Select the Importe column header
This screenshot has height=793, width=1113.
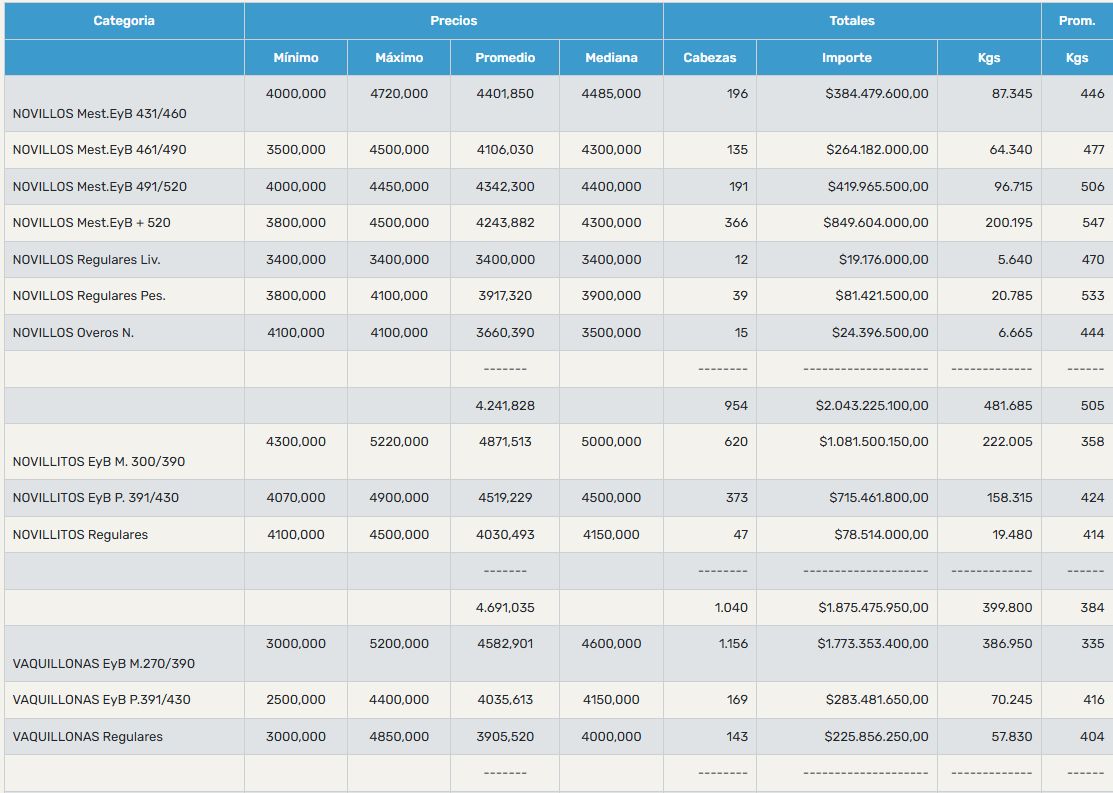coord(847,58)
